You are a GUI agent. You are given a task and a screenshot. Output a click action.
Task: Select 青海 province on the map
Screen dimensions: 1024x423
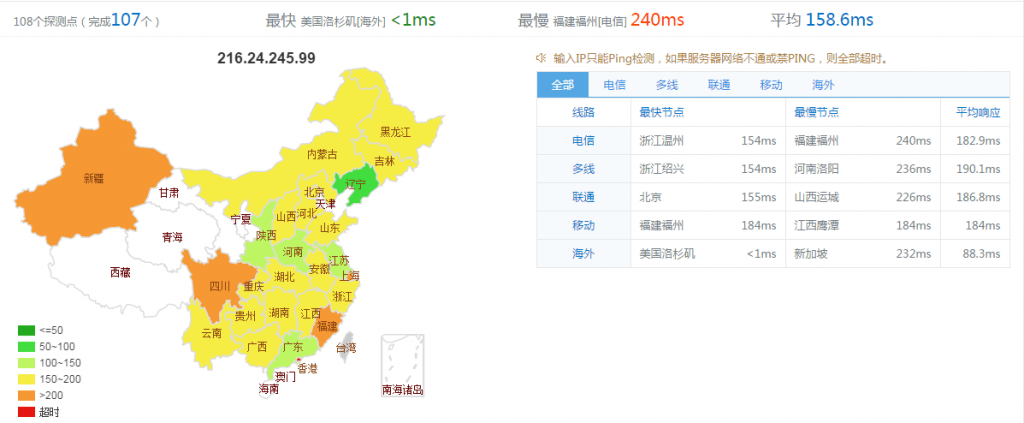coord(172,238)
